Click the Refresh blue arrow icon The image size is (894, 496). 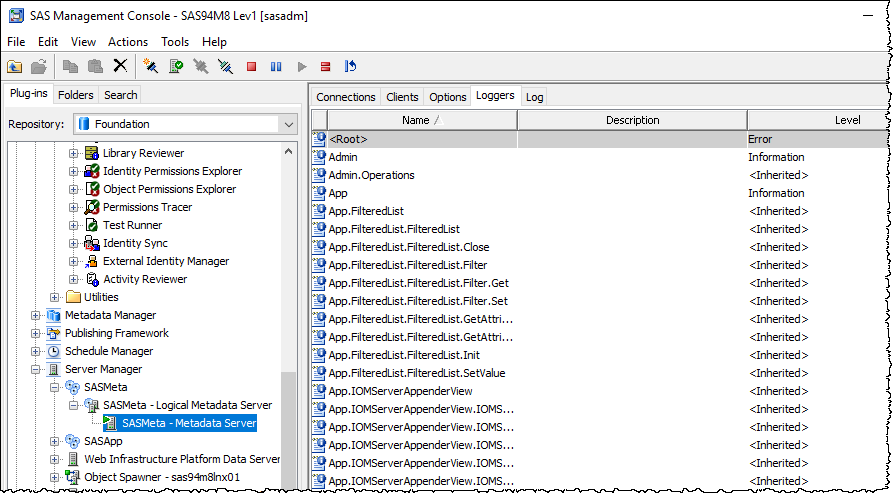tap(350, 67)
